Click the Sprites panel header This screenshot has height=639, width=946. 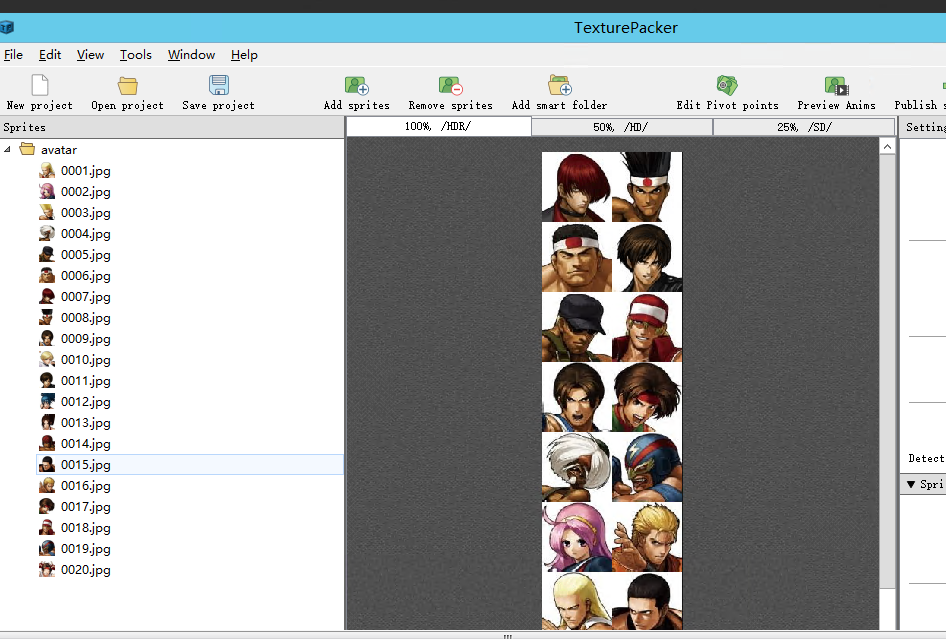tap(172, 127)
